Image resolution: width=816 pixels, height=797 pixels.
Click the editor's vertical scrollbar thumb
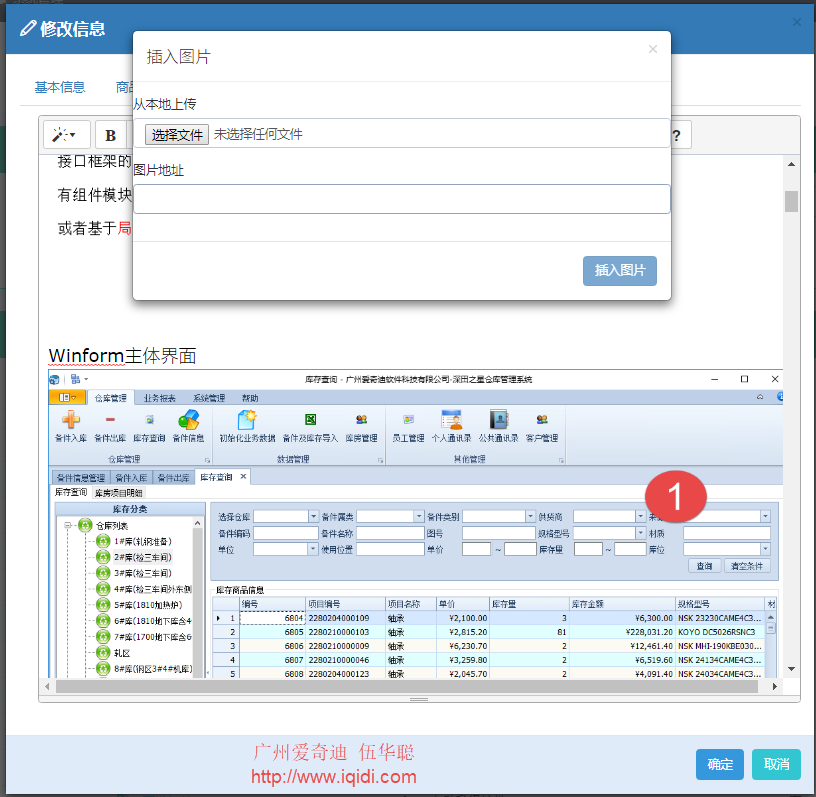click(x=791, y=201)
